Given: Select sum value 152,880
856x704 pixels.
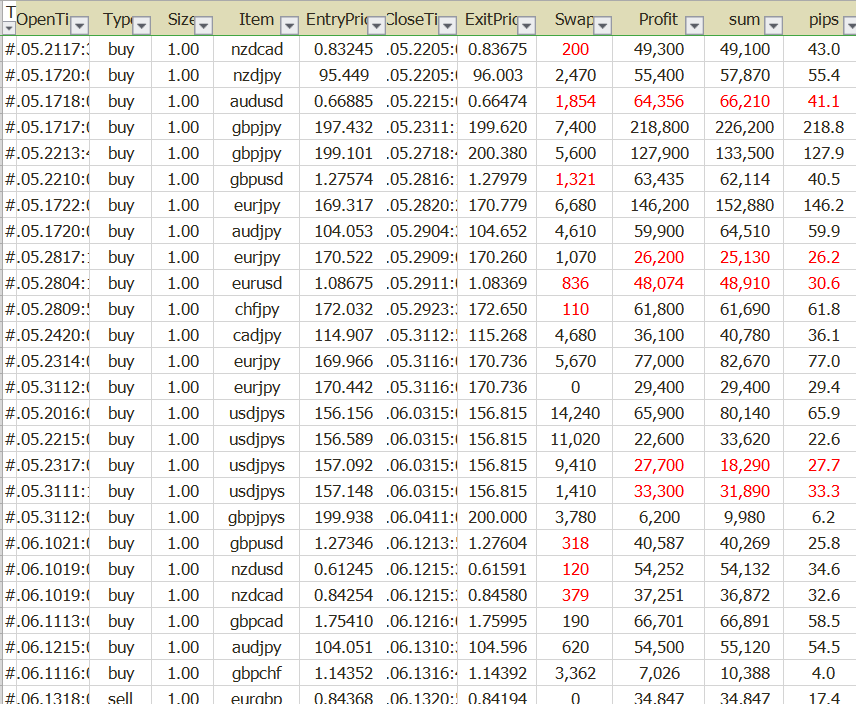Looking at the screenshot, I should (744, 205).
